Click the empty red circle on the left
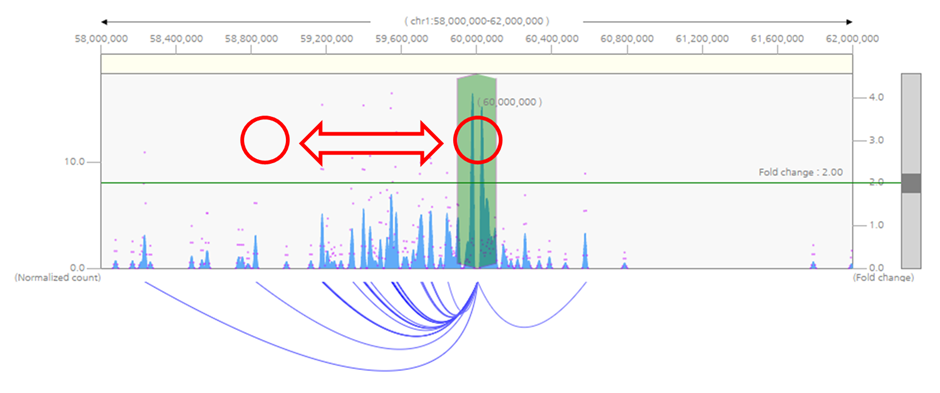This screenshot has width=940, height=393. coord(265,140)
